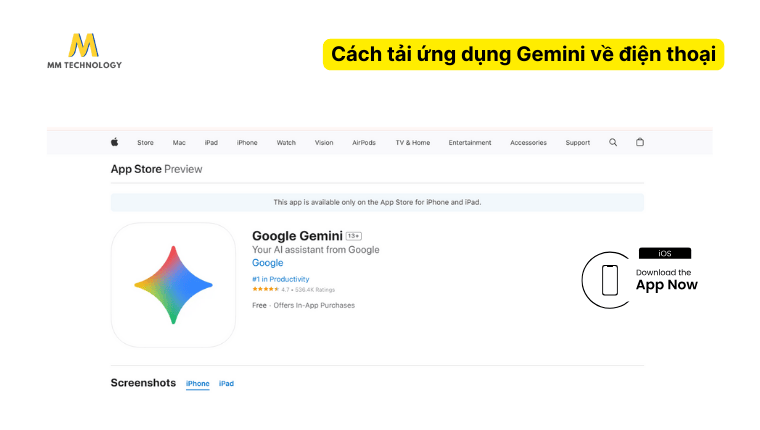The height and width of the screenshot is (430, 760).
Task: Click the phone icon in Download badge
Action: click(x=610, y=280)
